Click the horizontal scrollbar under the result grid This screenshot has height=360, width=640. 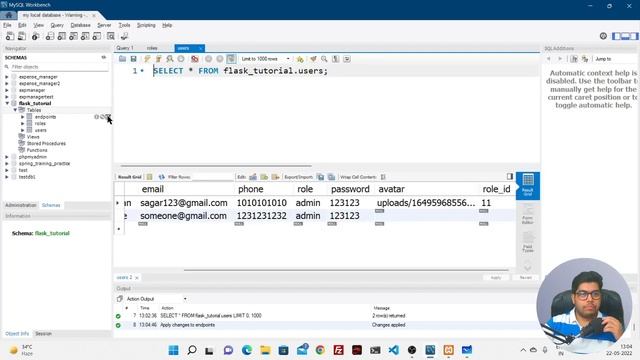point(346,270)
